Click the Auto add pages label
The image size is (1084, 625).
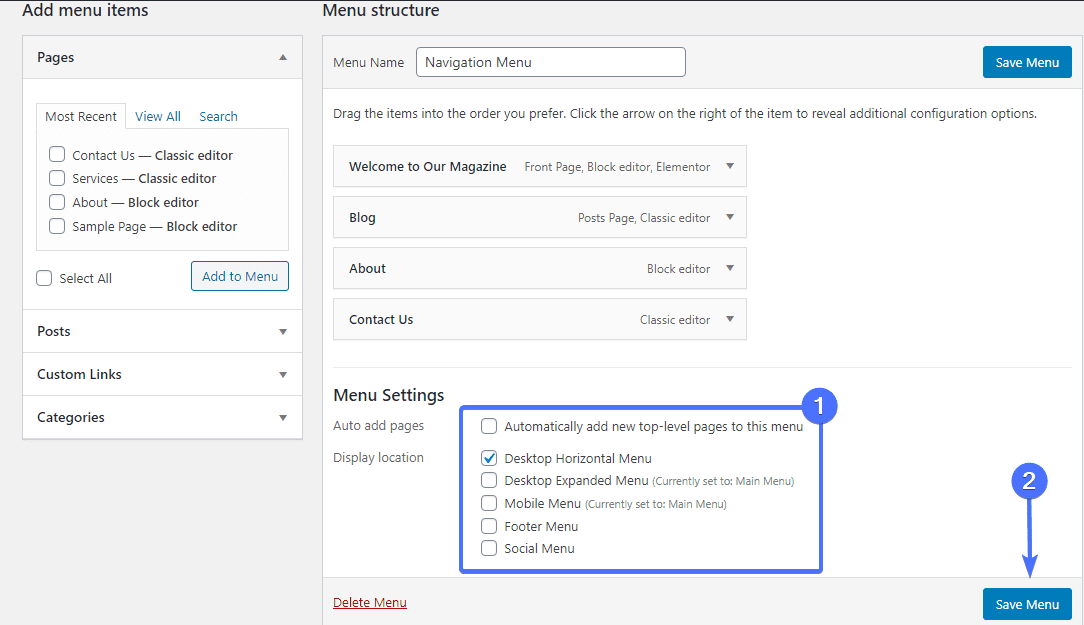tap(378, 425)
